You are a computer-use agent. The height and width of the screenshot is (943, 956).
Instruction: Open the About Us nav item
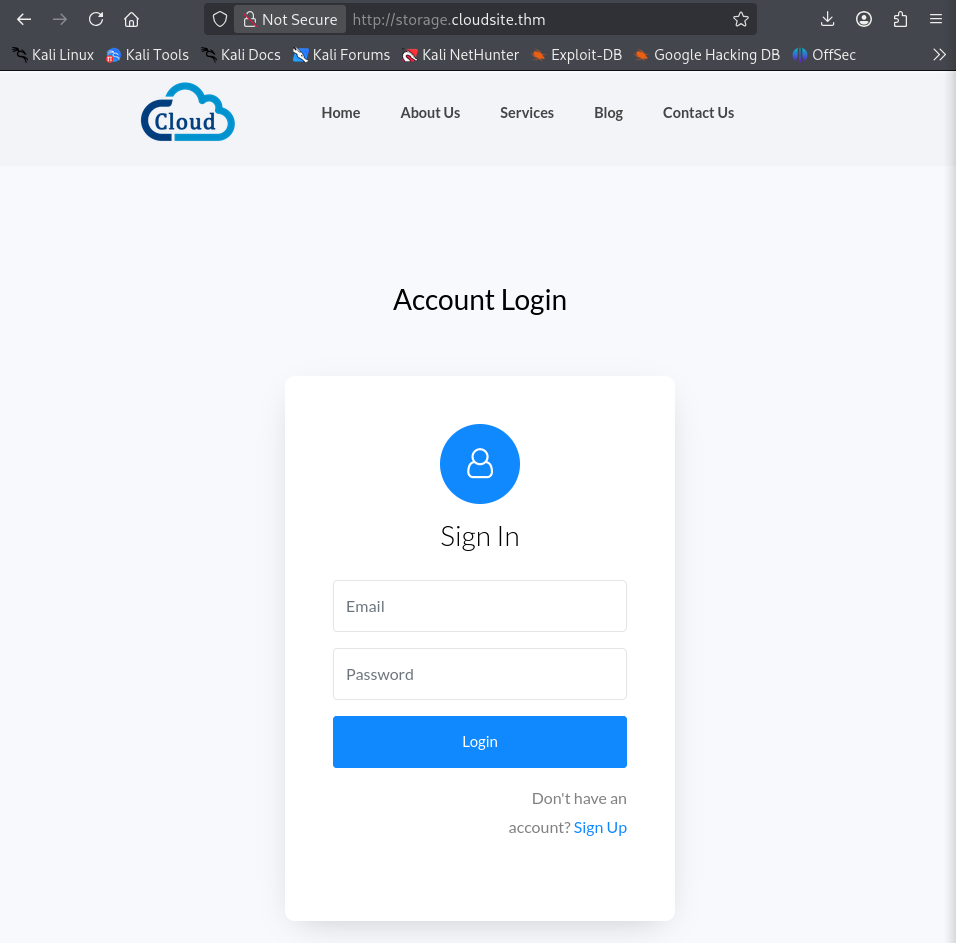[430, 113]
